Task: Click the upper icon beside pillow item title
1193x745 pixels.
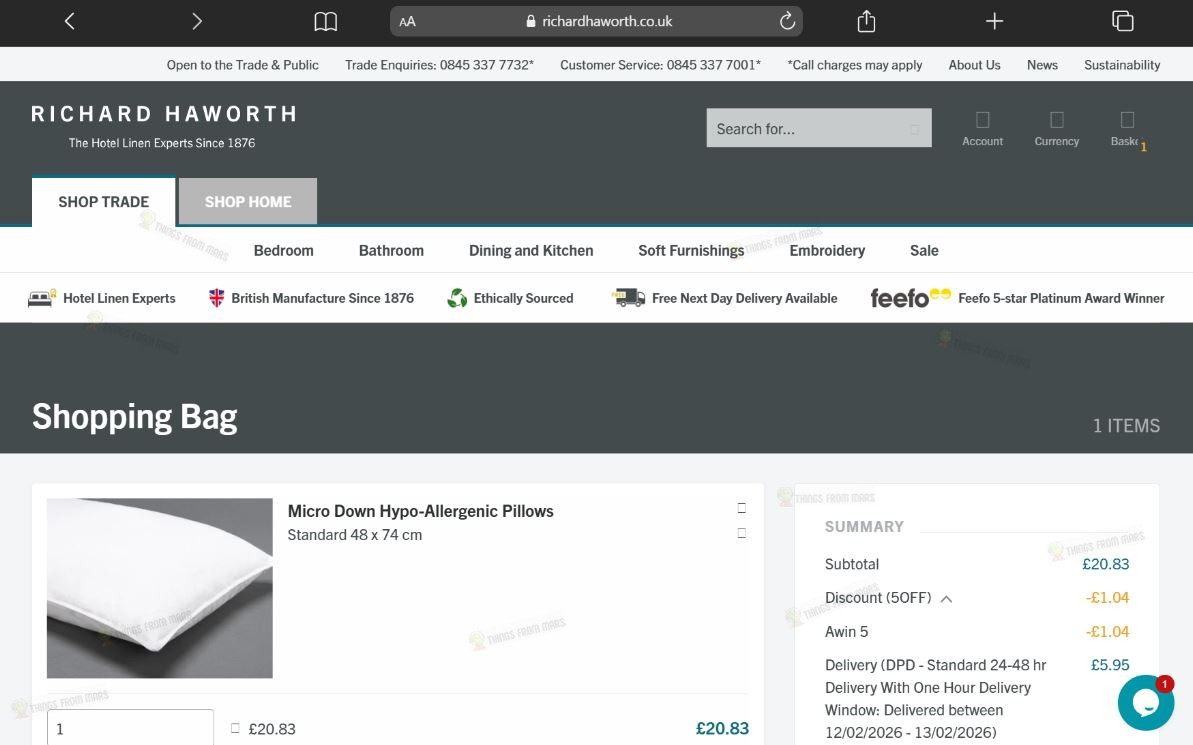Action: [x=742, y=508]
